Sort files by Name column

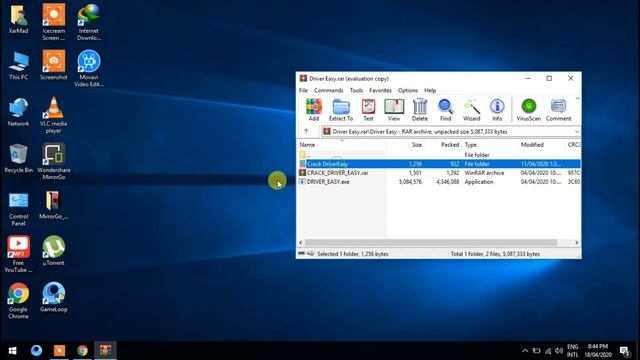pos(342,144)
